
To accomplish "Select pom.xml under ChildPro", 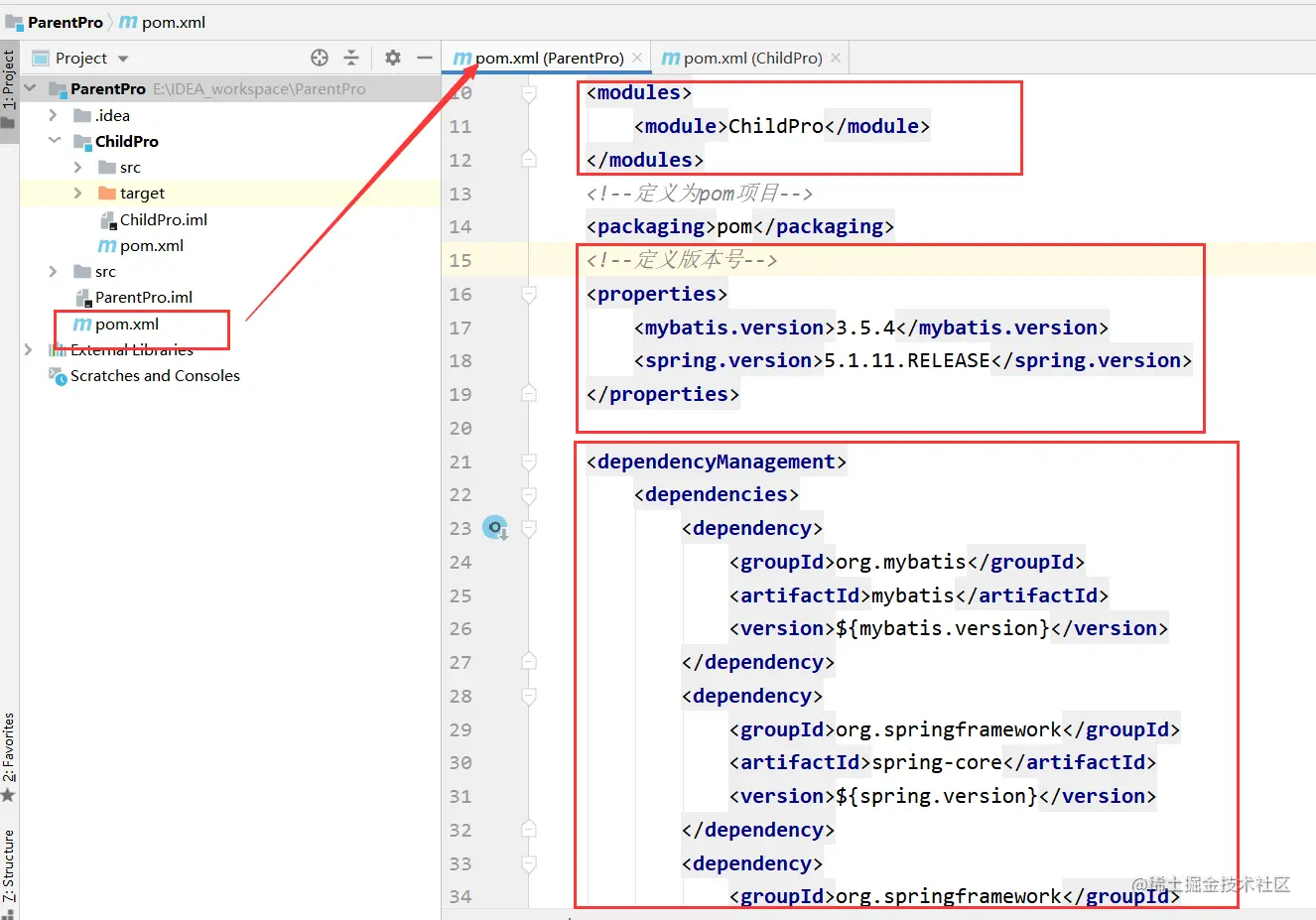I will point(141,245).
